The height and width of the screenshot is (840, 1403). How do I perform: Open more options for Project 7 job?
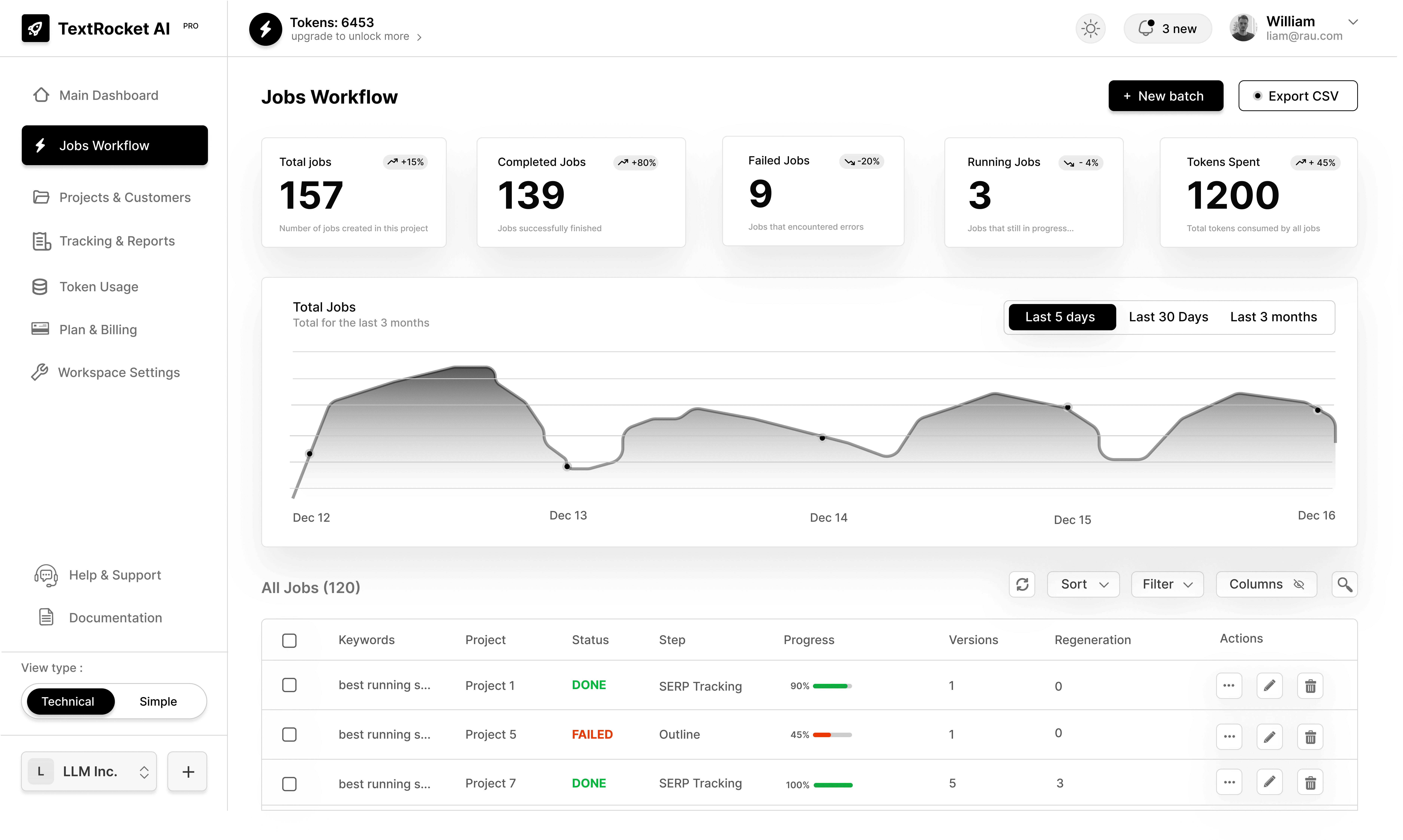[1229, 782]
